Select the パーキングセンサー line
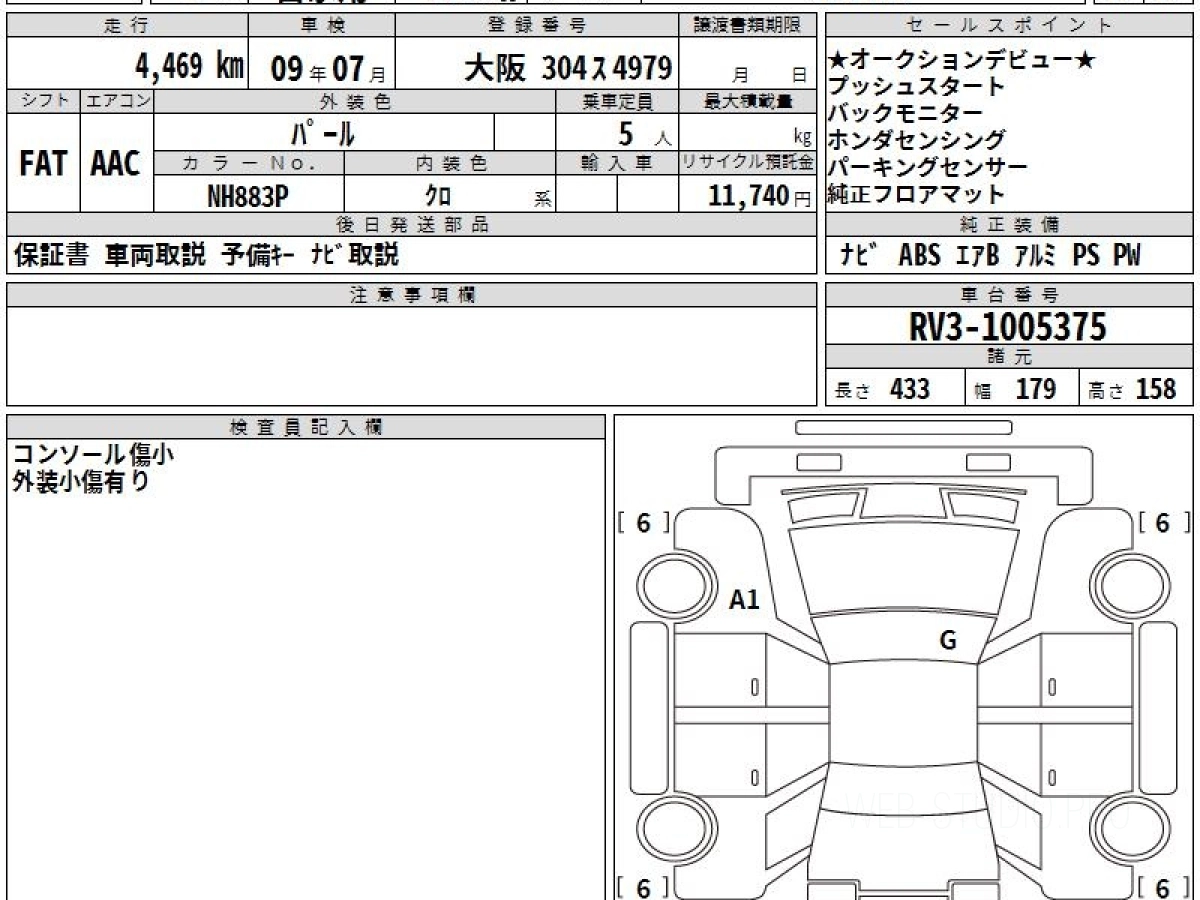1200x900 pixels. 927,167
